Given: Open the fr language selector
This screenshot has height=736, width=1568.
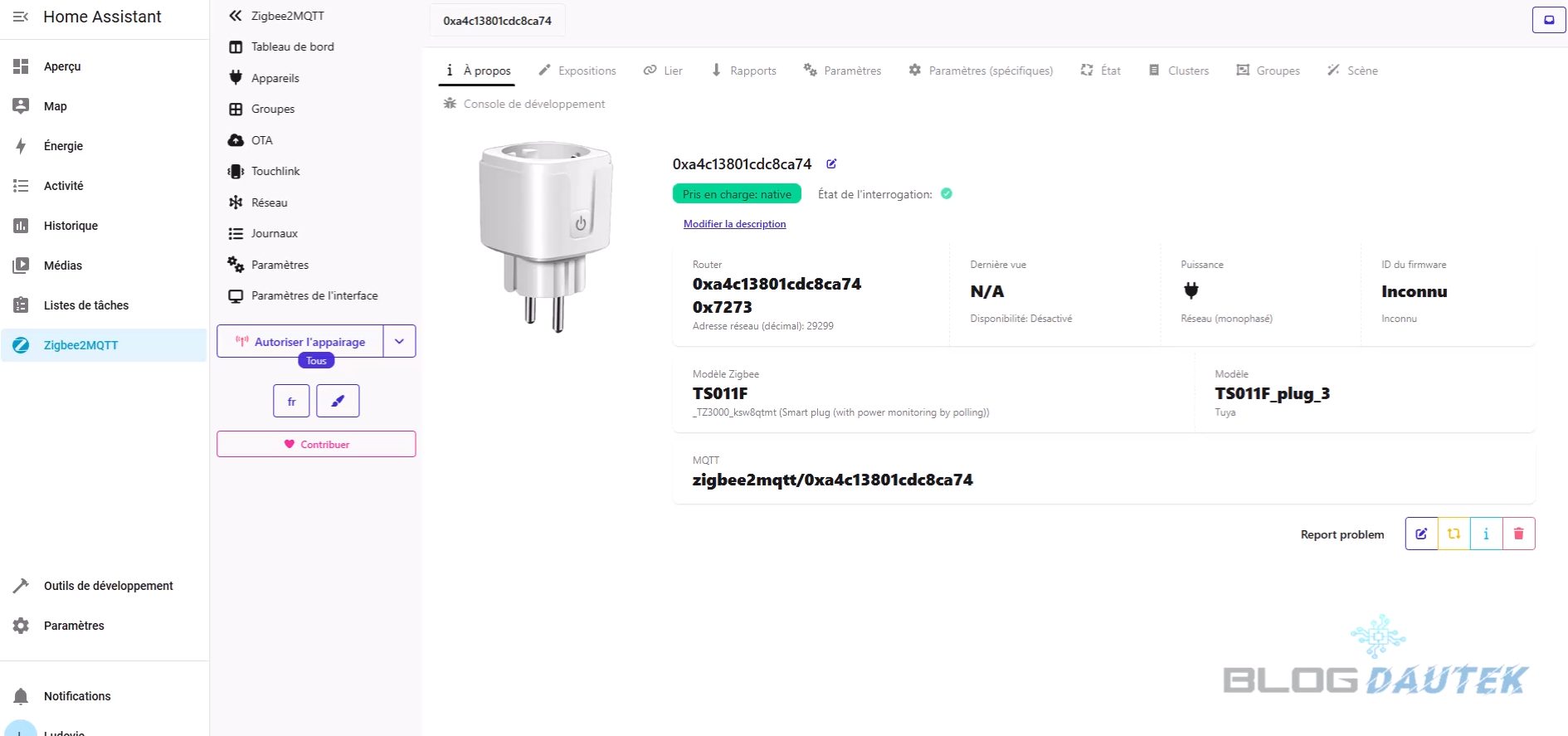Looking at the screenshot, I should click(x=291, y=401).
